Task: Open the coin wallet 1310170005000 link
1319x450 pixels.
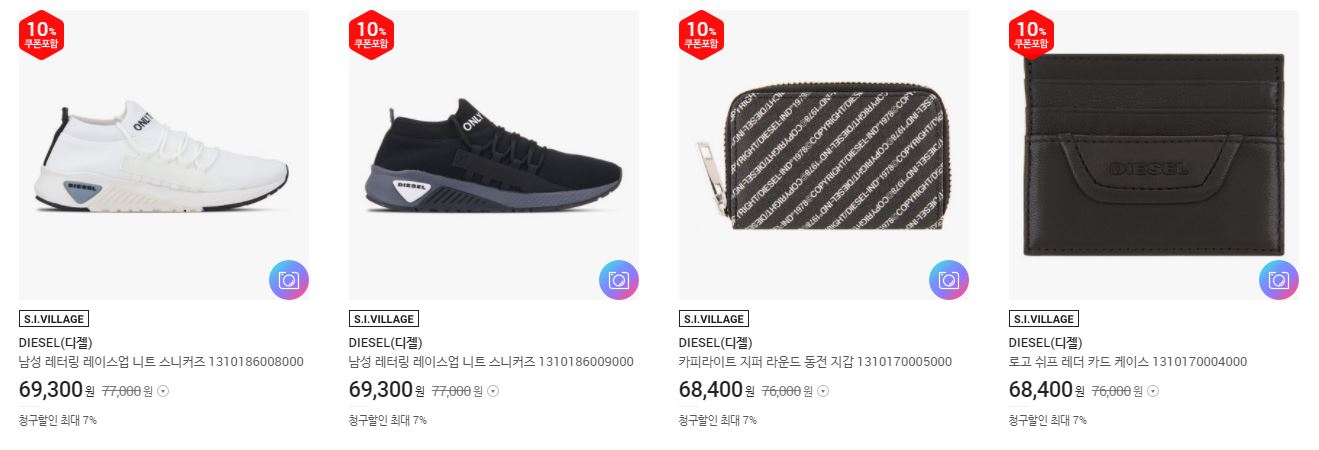Action: (x=815, y=362)
